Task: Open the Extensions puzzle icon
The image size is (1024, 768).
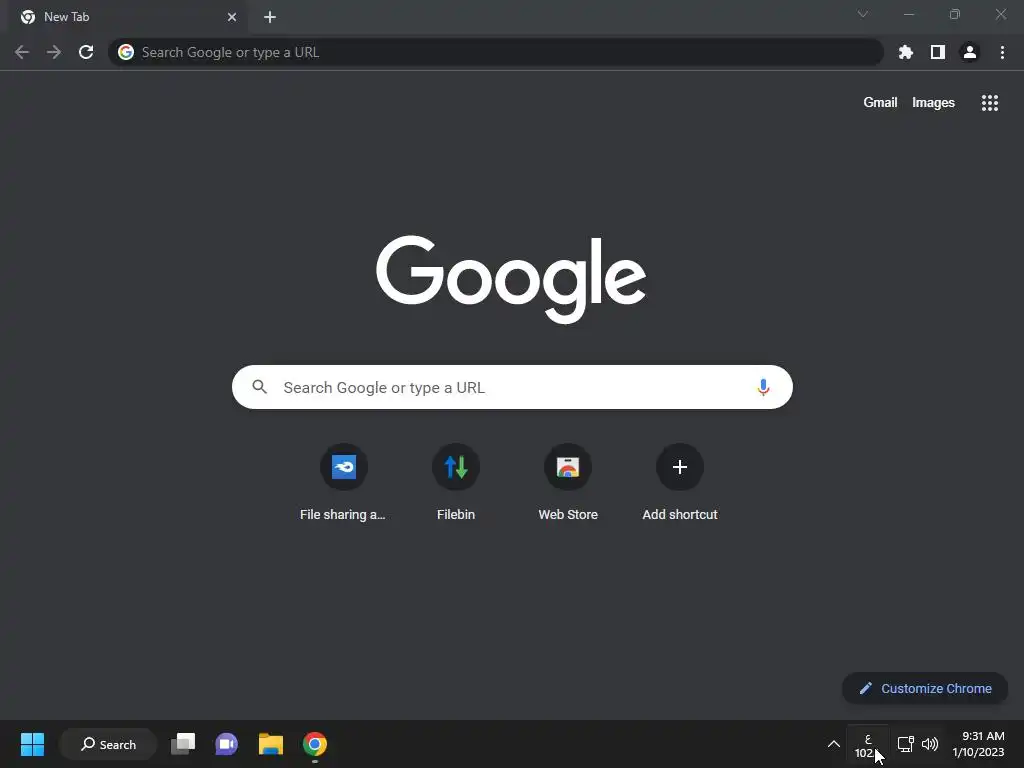Action: coord(906,52)
